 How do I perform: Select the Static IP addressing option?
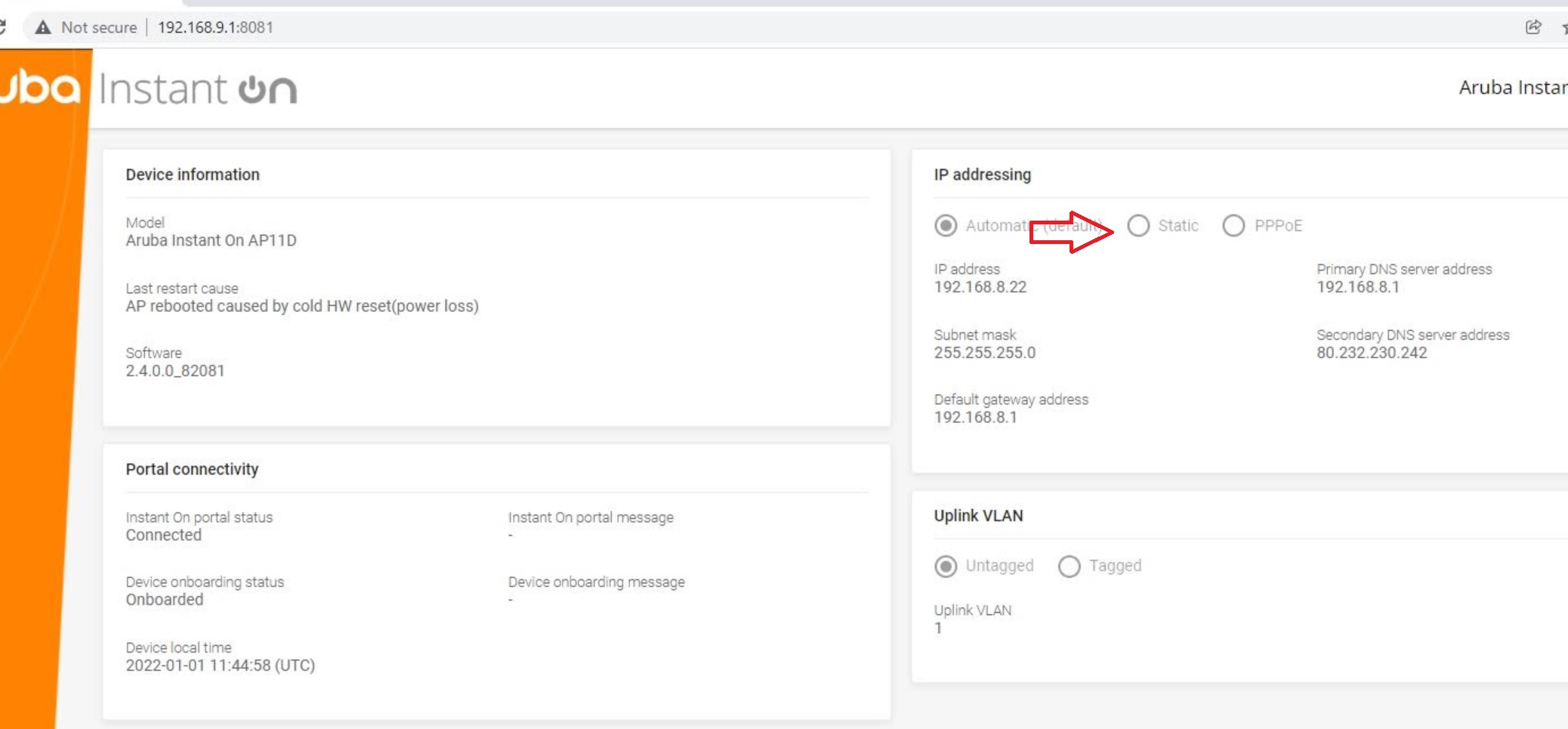point(1139,225)
